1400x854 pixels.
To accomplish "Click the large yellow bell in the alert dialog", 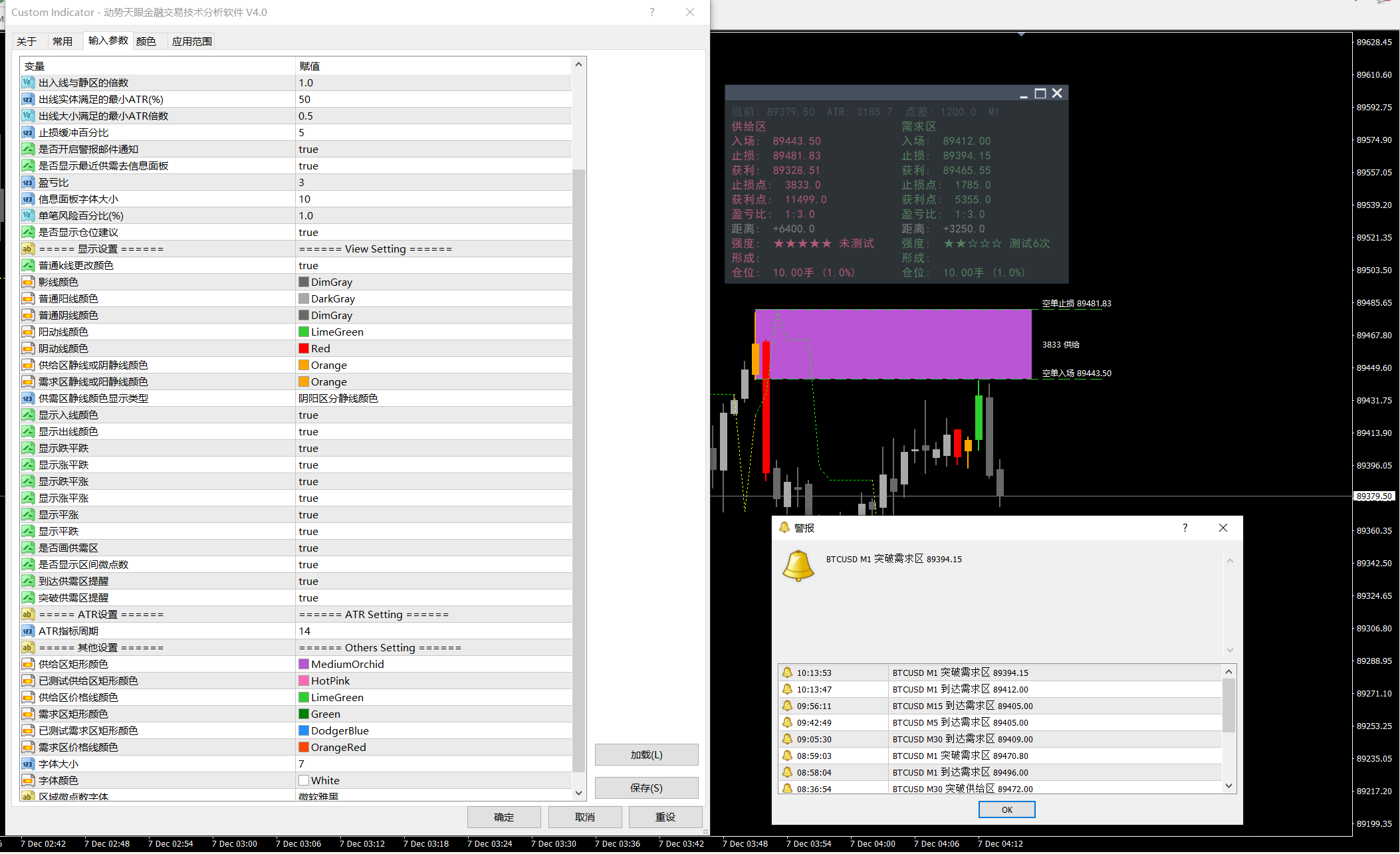I will point(798,566).
